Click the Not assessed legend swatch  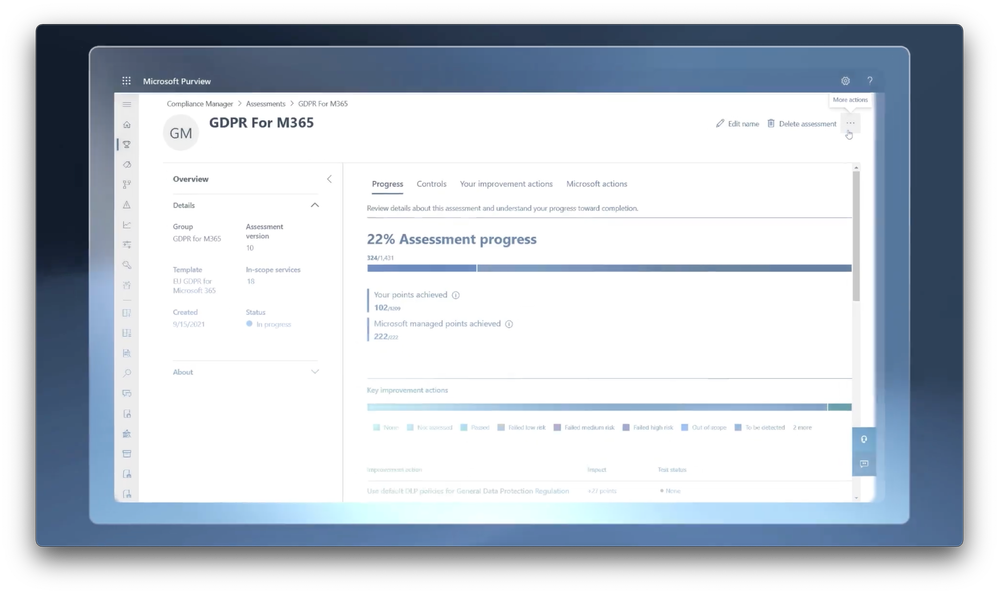pyautogui.click(x=410, y=428)
